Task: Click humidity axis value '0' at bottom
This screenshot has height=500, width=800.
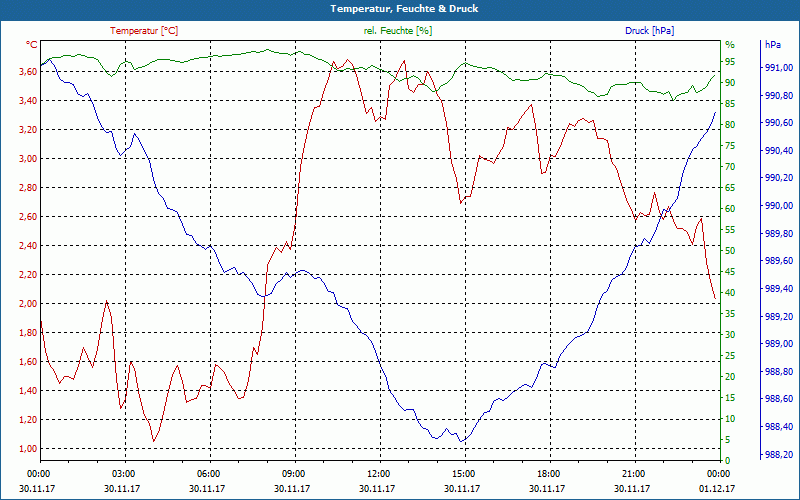Action: 728,461
